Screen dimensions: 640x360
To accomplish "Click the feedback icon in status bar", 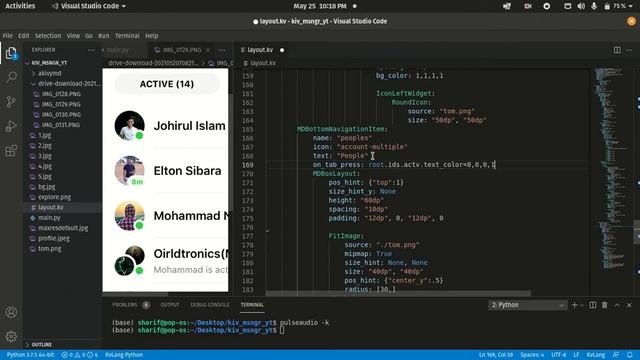I will point(616,355).
